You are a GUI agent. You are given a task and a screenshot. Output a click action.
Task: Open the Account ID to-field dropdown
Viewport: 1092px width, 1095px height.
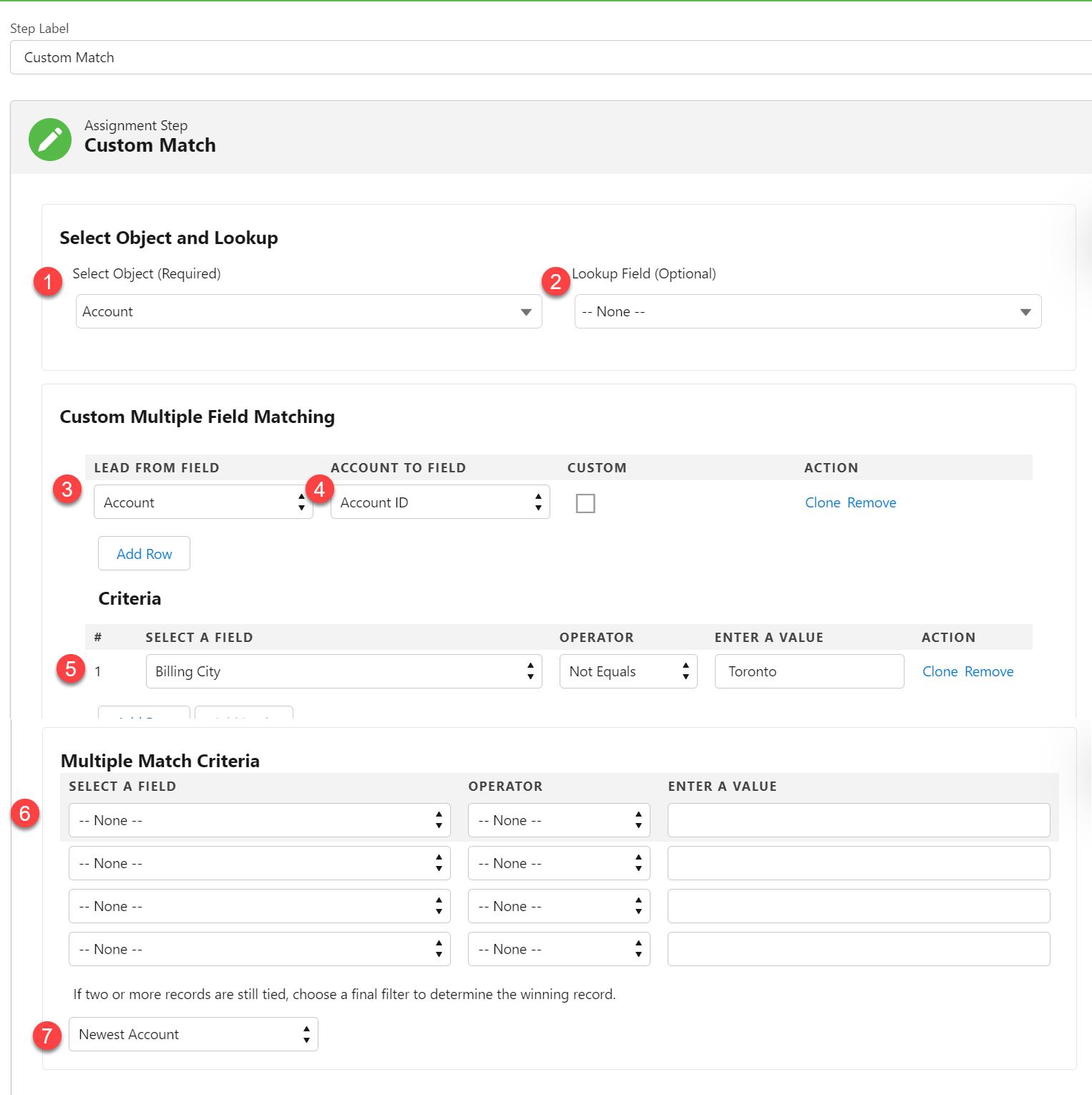pos(439,502)
